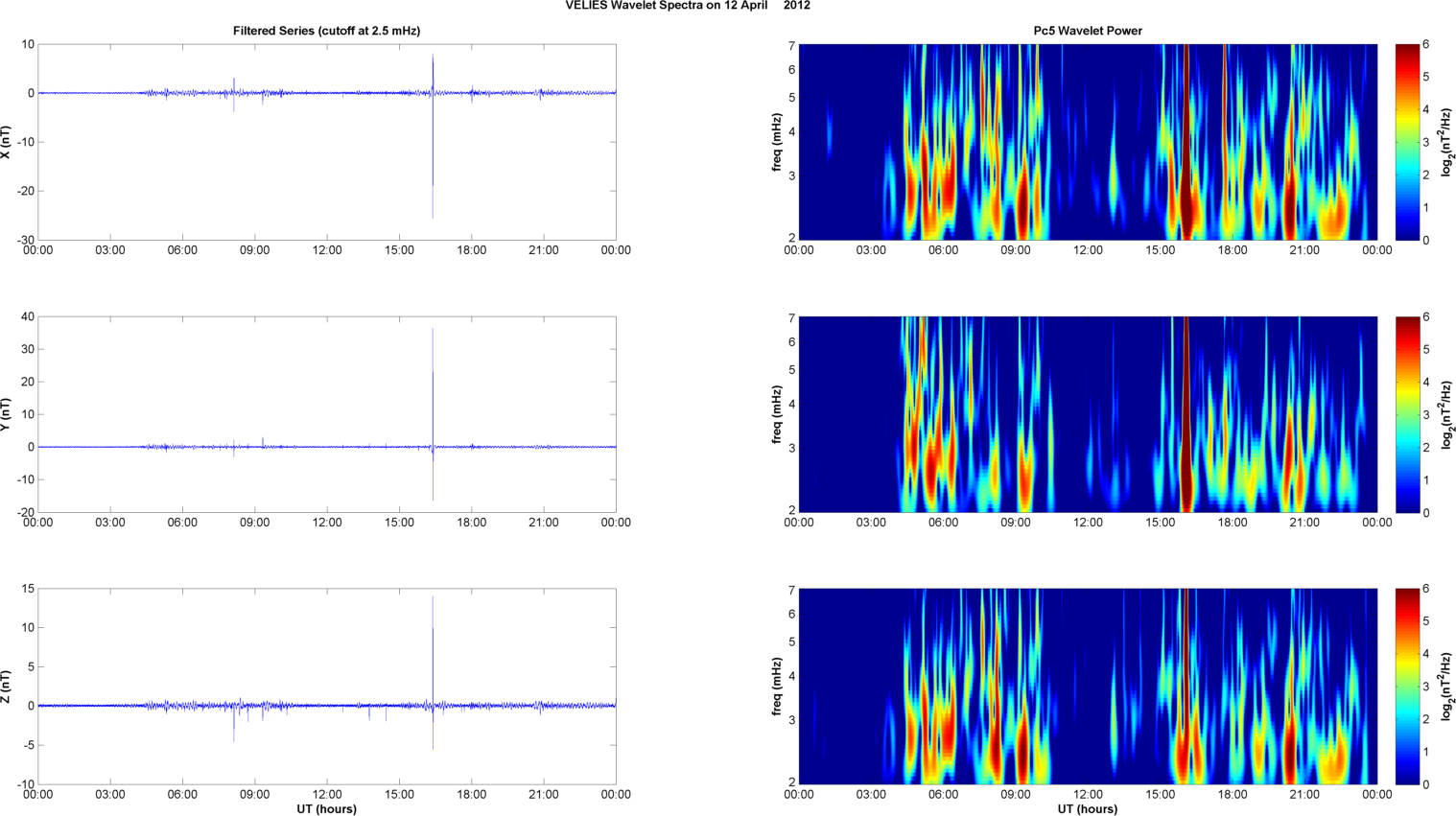Click 'UT (hours)' label under the bottom spectrogram

coord(1088,809)
